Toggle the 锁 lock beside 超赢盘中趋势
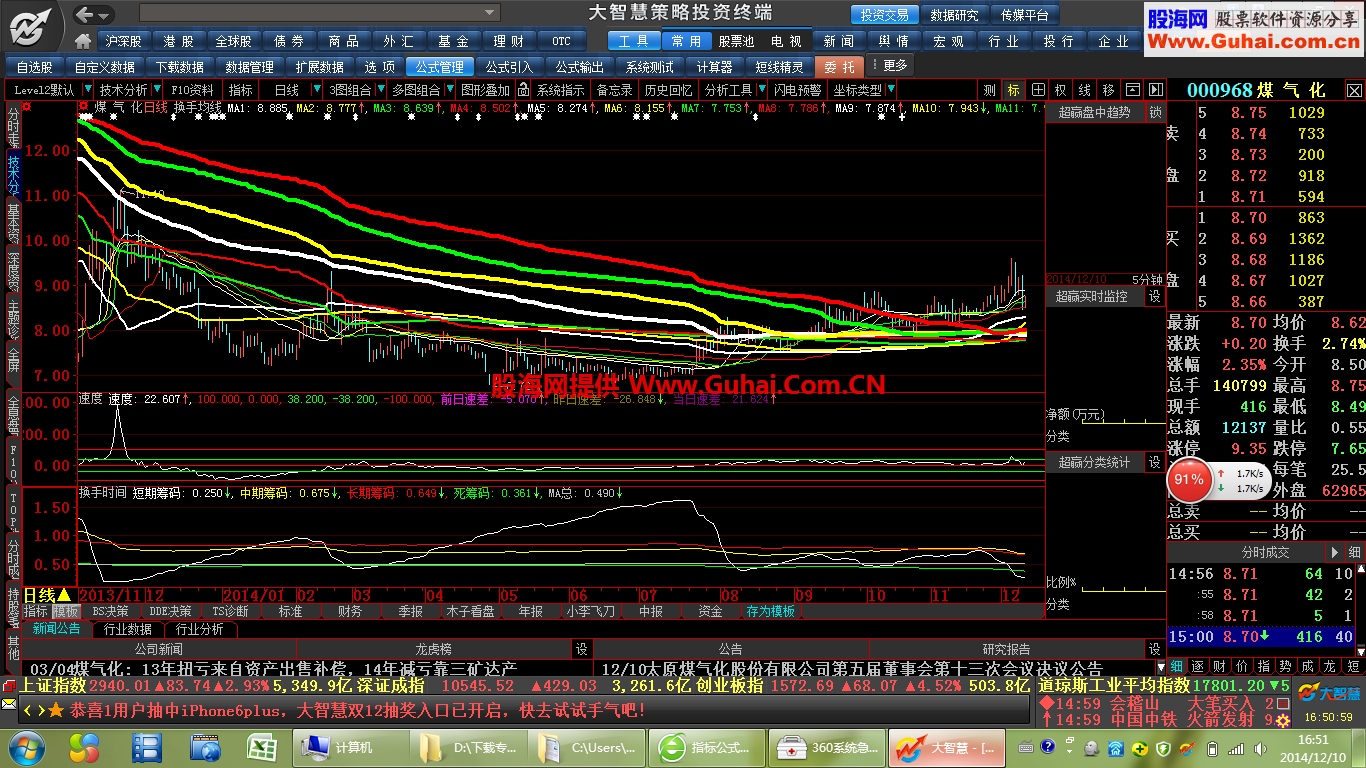The image size is (1366, 768). pos(1155,112)
